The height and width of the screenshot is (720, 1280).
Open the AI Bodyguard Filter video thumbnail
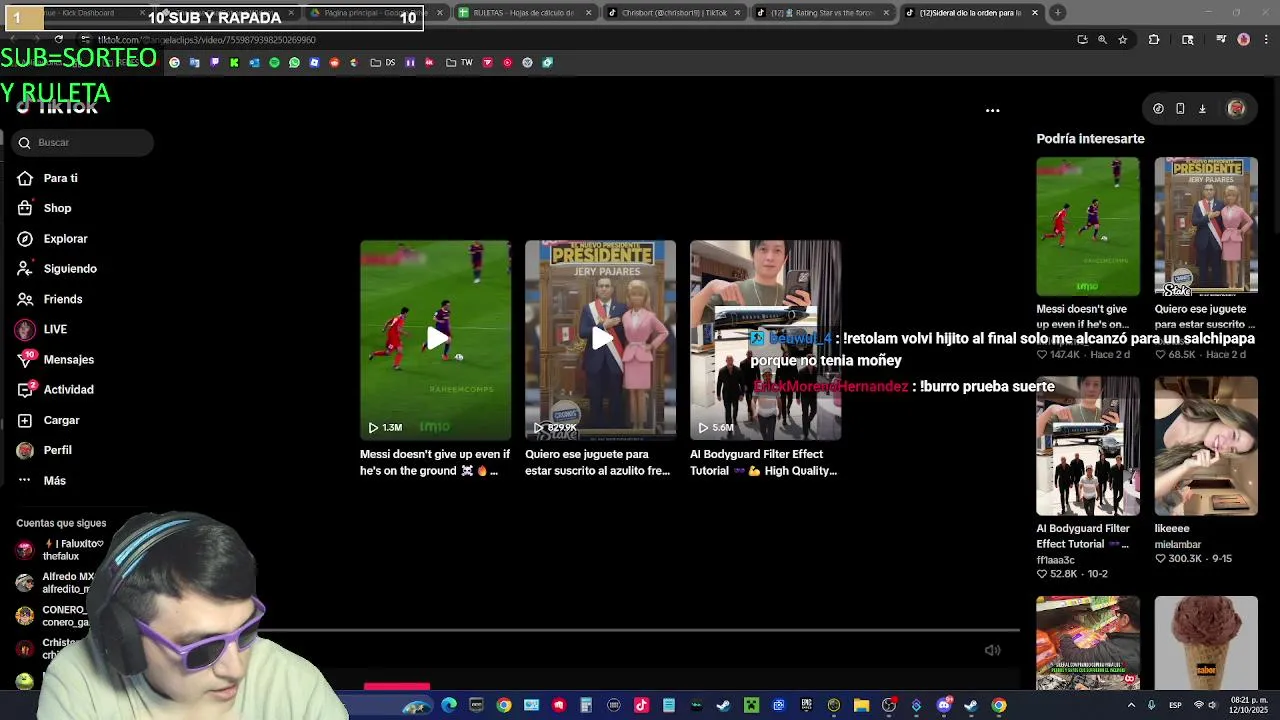click(x=765, y=340)
